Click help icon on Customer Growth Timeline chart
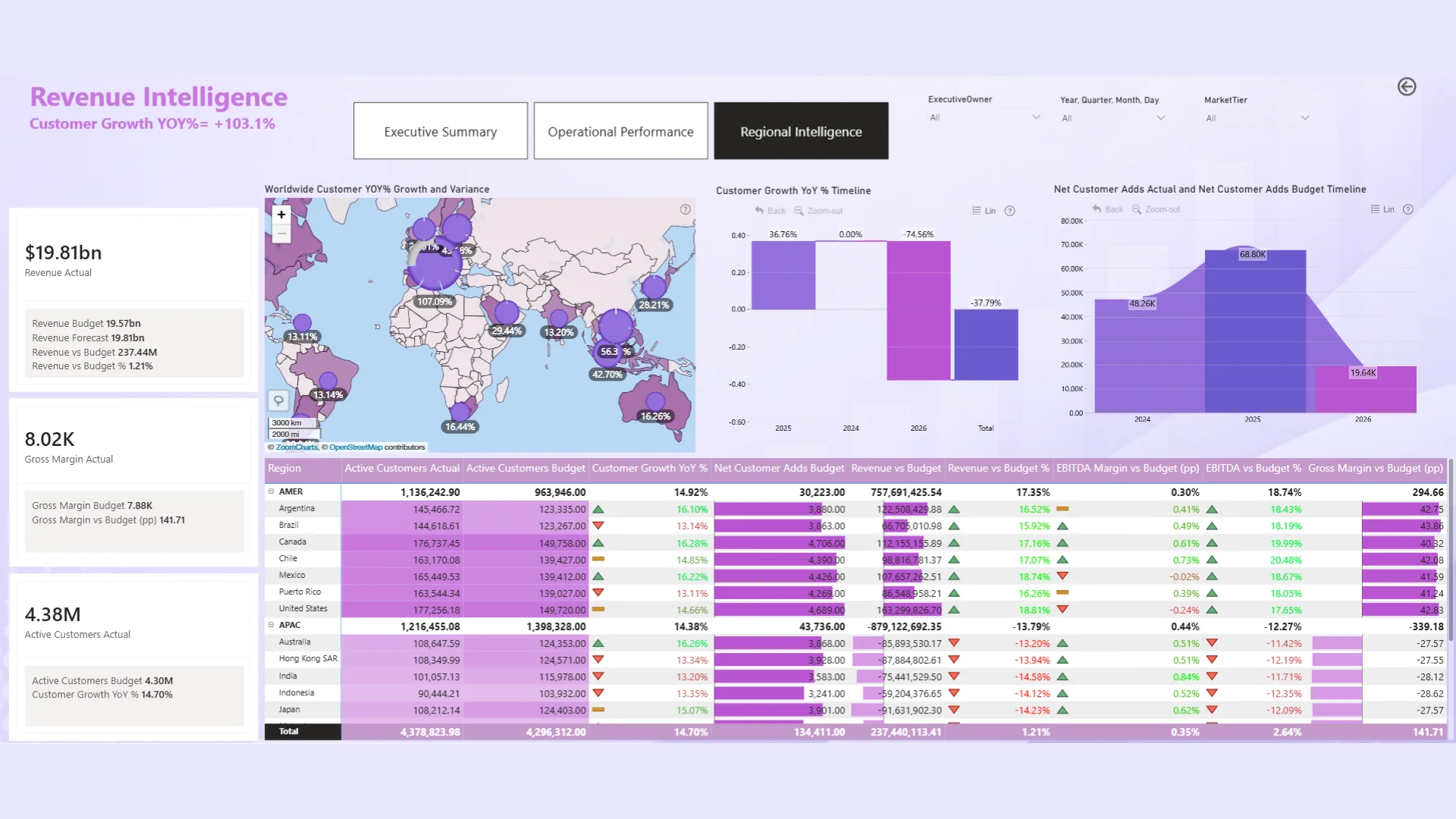This screenshot has height=819, width=1456. click(x=1009, y=211)
